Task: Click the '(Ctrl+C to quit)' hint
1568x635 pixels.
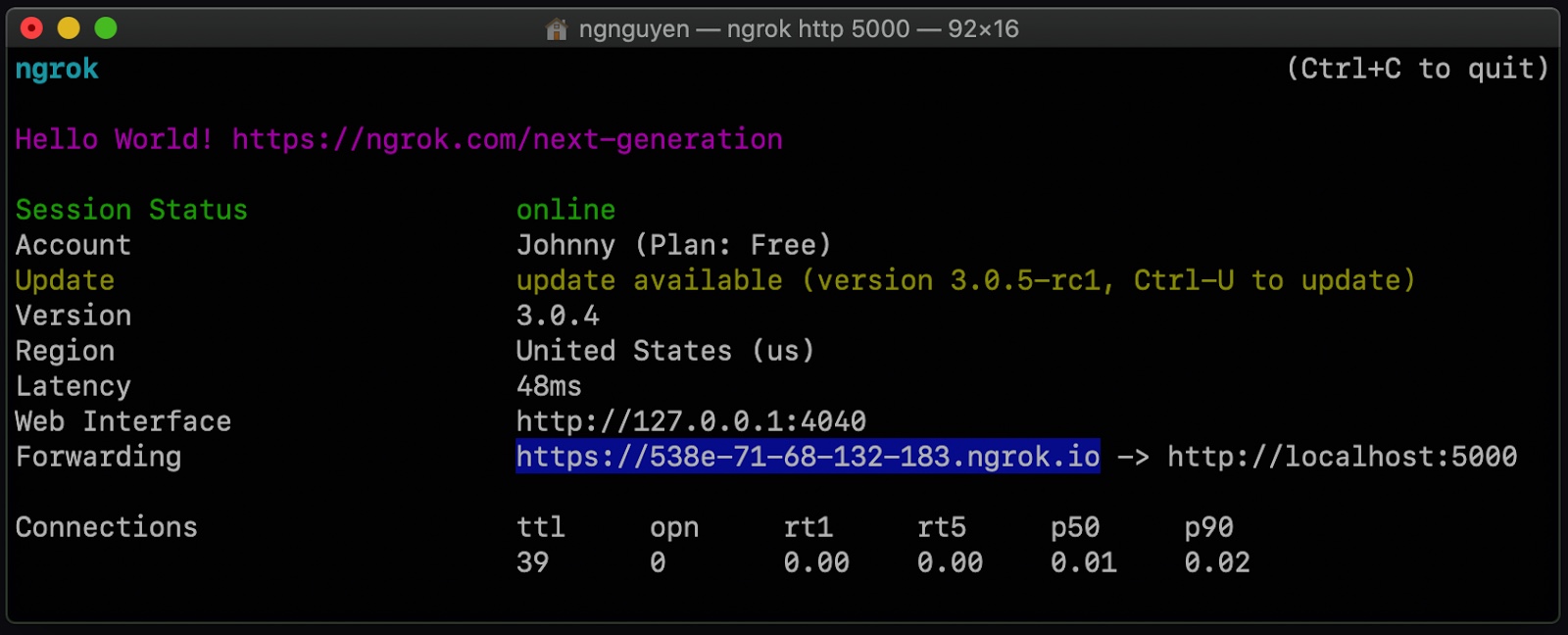Action: (1417, 69)
